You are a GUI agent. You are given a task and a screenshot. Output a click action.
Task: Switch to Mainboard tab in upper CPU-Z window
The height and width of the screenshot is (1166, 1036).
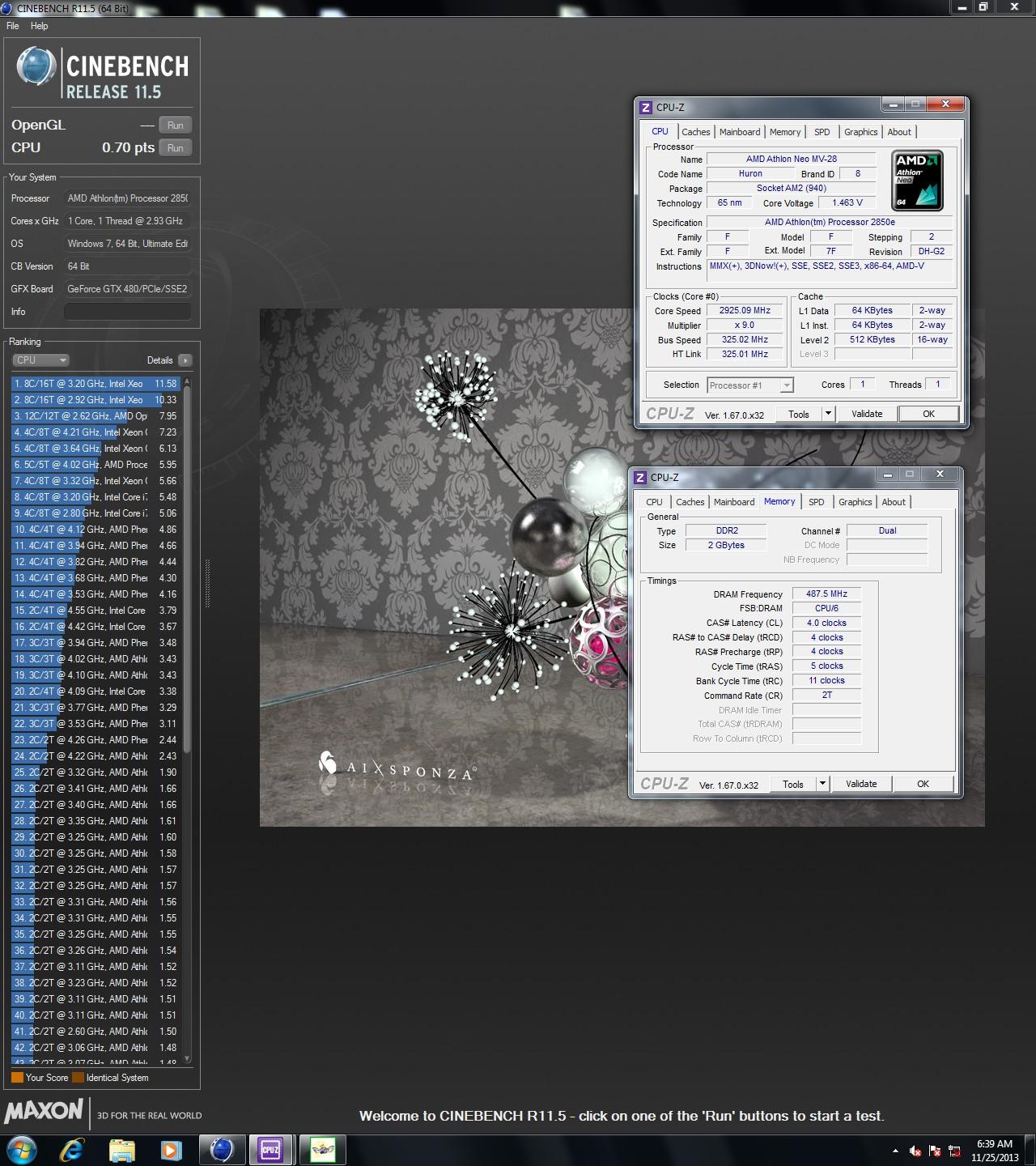pyautogui.click(x=740, y=132)
